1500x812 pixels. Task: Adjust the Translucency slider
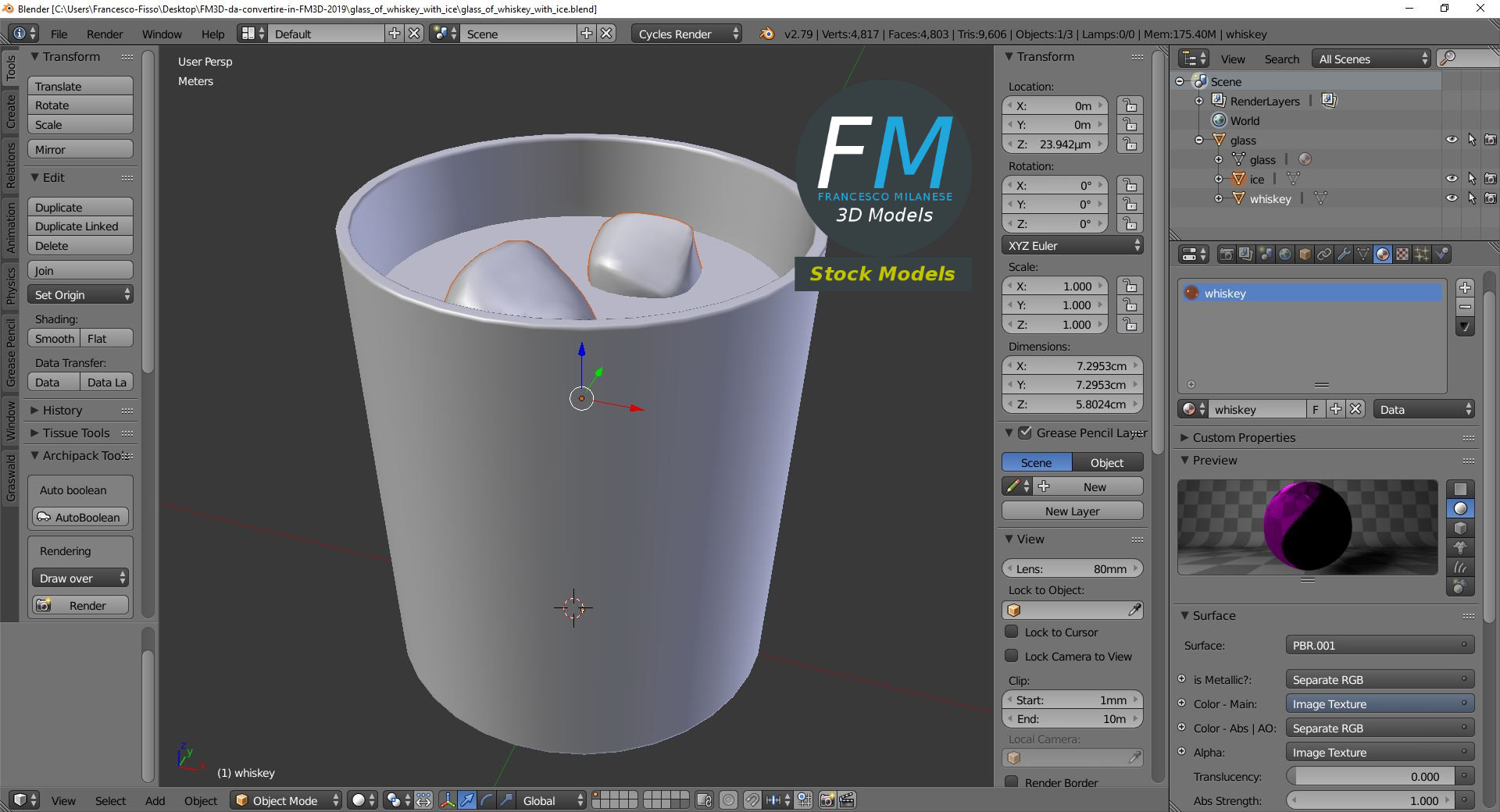point(1371,776)
